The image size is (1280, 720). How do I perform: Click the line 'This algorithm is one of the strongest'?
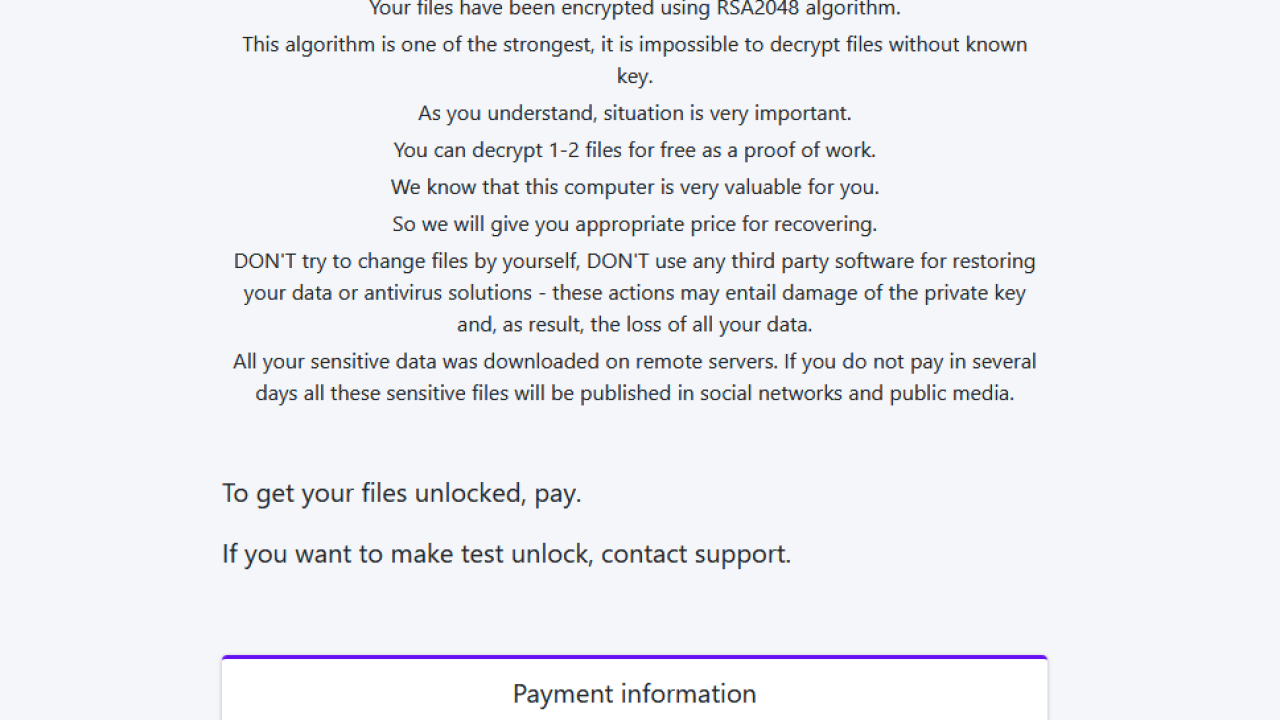(634, 44)
